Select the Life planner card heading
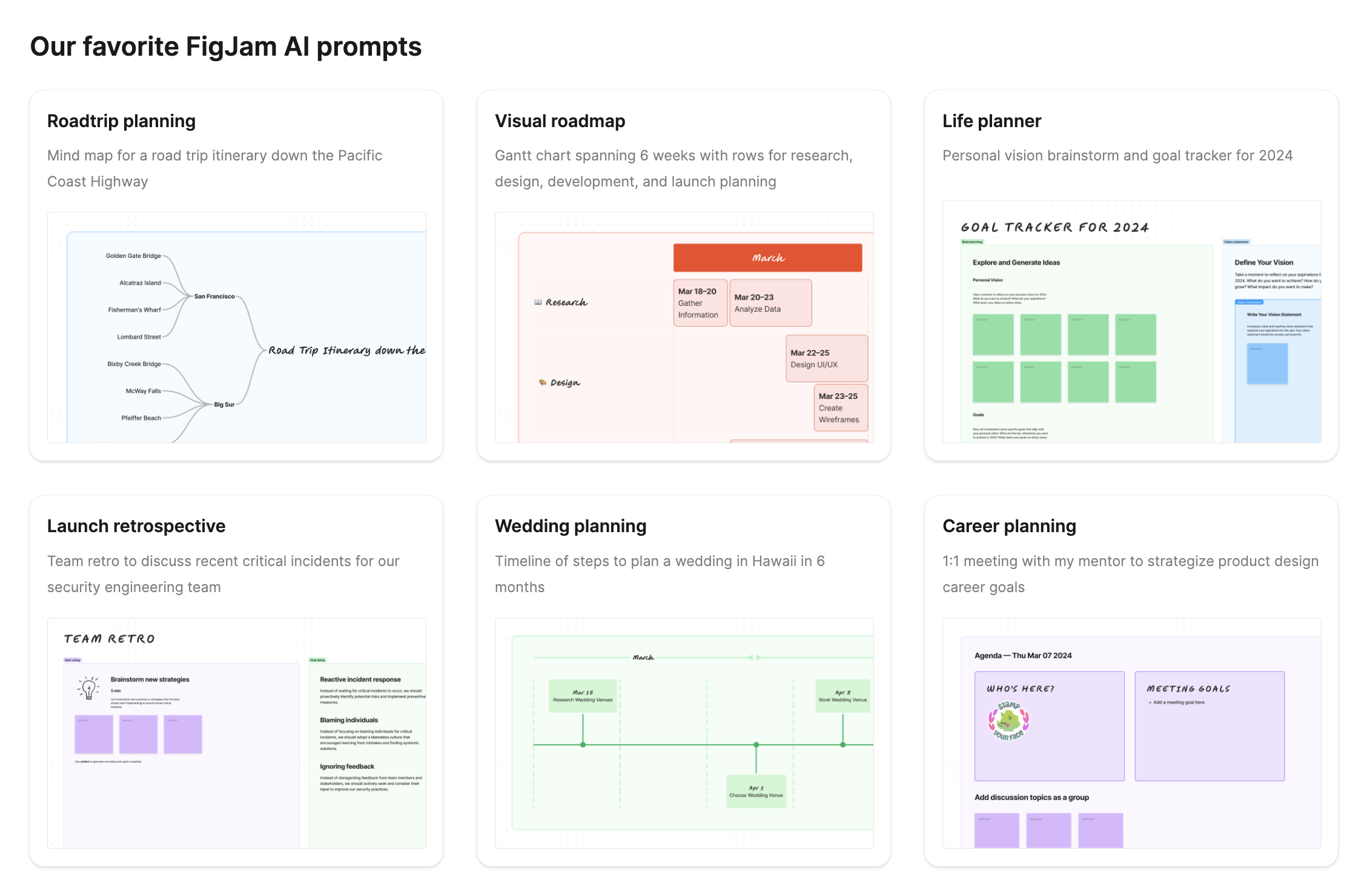Viewport: 1370px width, 896px height. 991,121
